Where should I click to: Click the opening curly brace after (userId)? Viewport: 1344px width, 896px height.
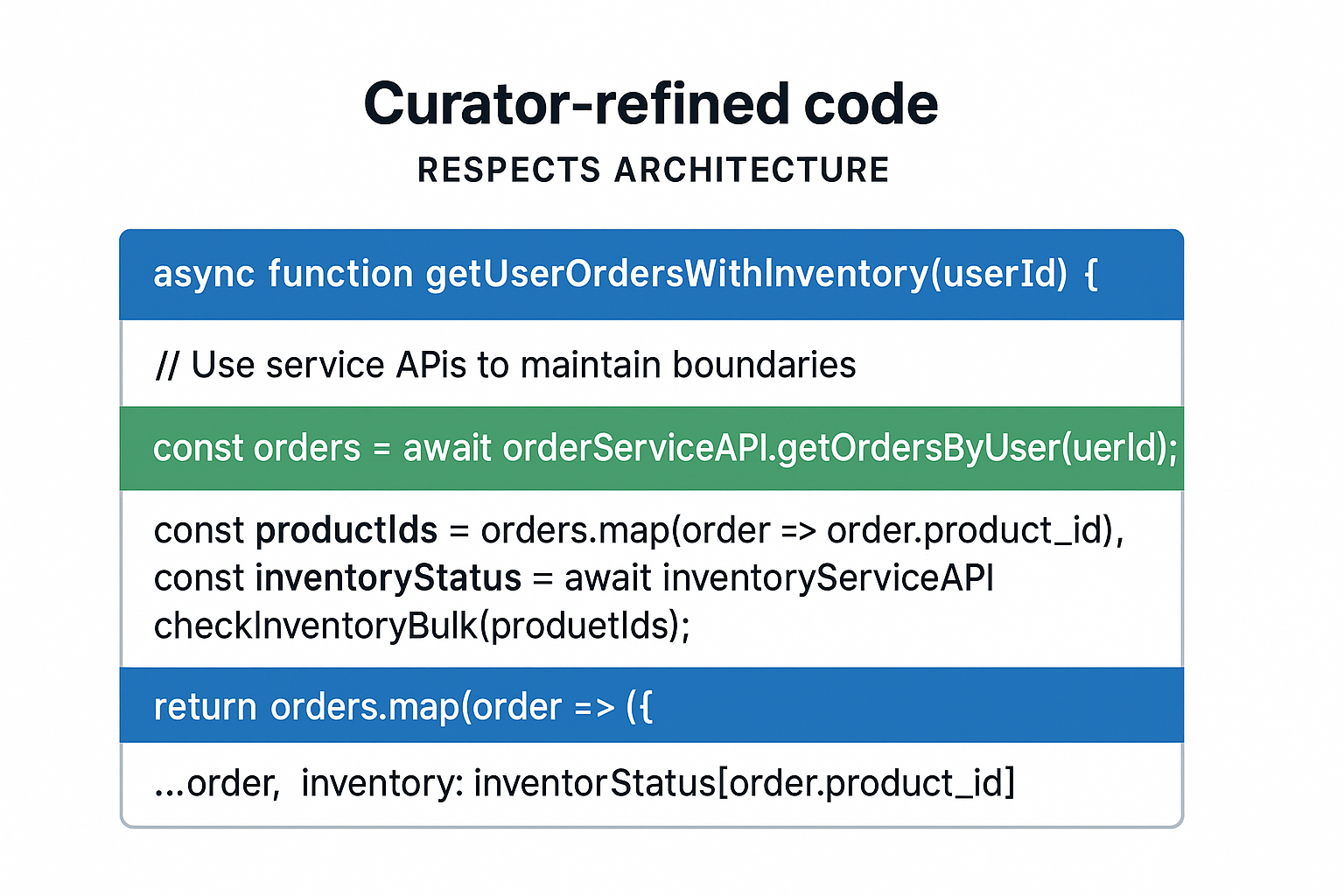pyautogui.click(x=1090, y=275)
